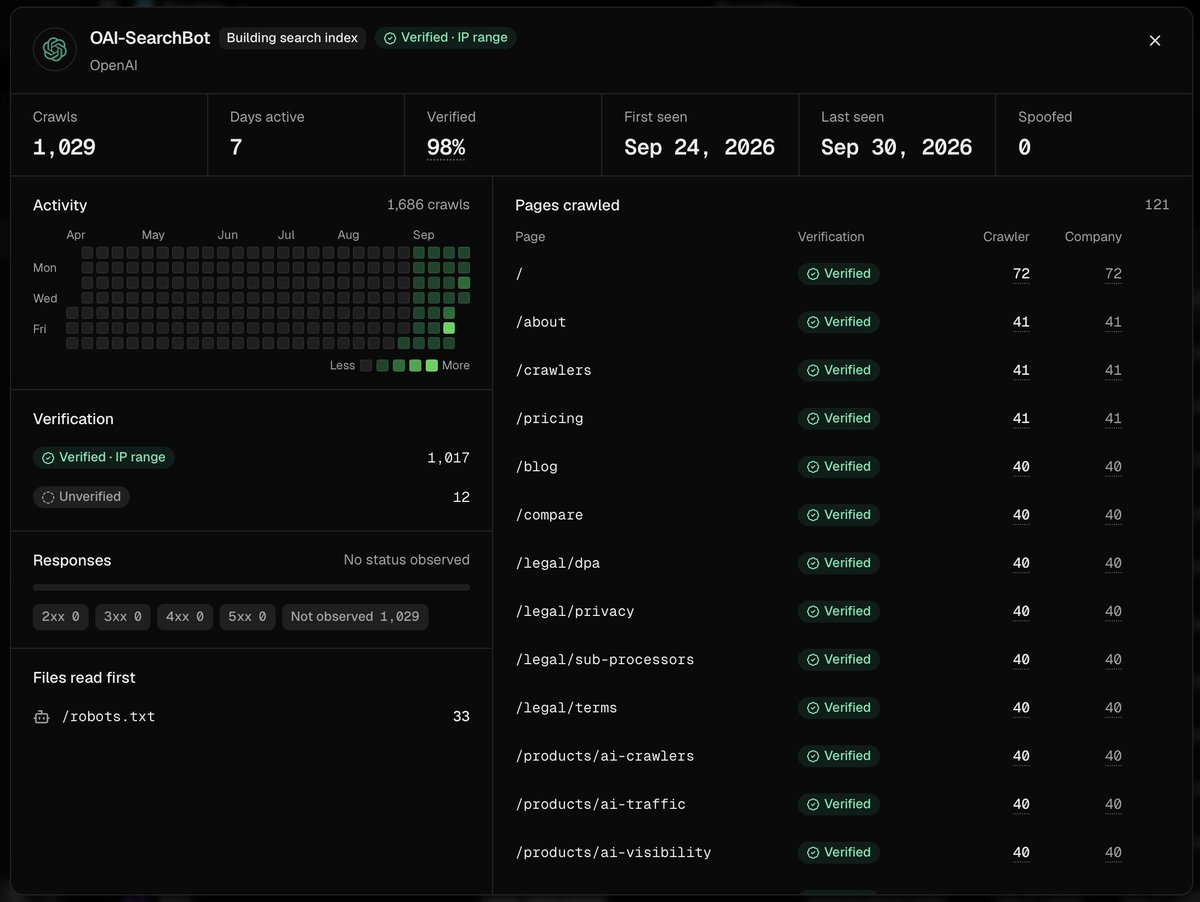The height and width of the screenshot is (902, 1200).
Task: Click the Verified badge in the /blog row
Action: click(838, 467)
